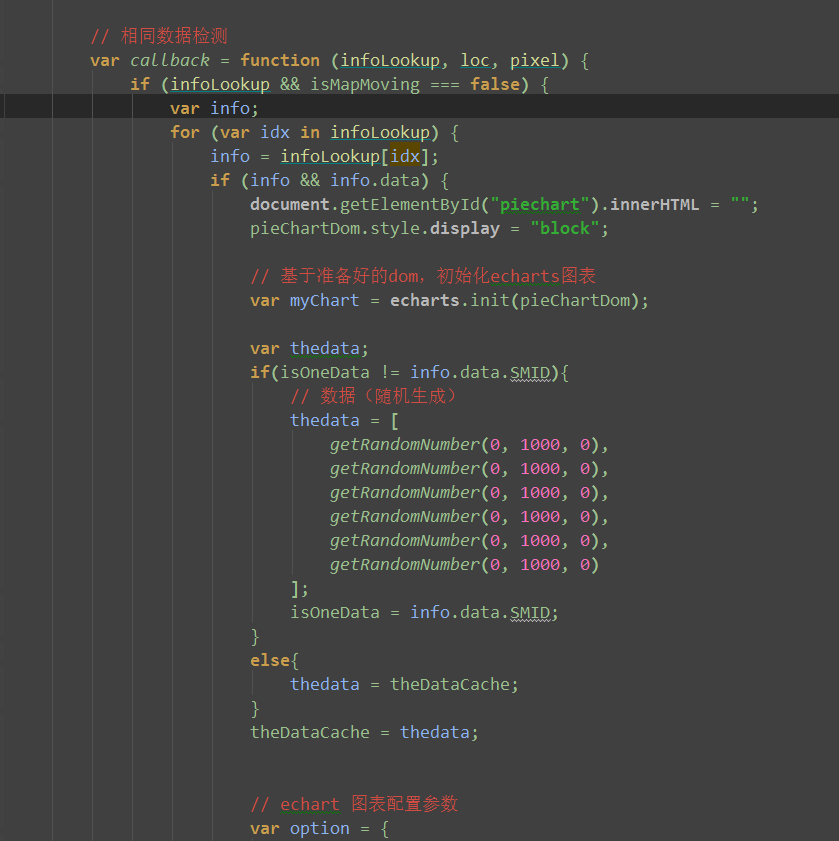The width and height of the screenshot is (839, 841).
Task: Click the 'for' keyword of the loop
Action: click(x=185, y=132)
